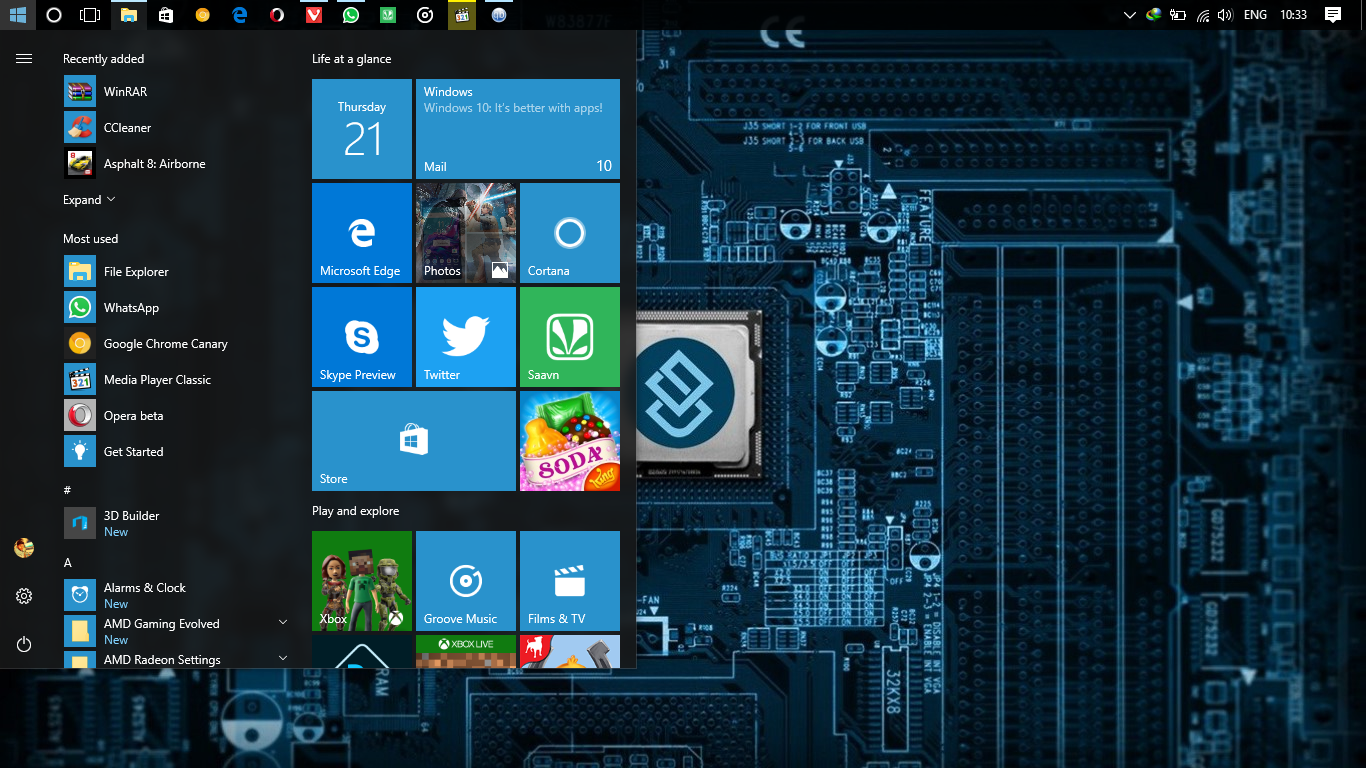Screen dimensions: 1366x768
Task: Expand the AMD Radeon Settings folder chevron
Action: (x=283, y=658)
